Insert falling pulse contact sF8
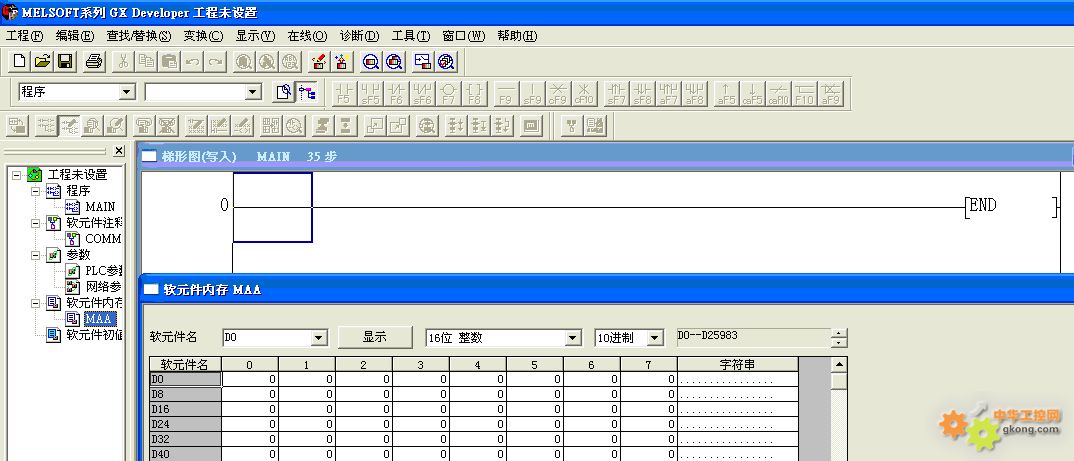 642,93
